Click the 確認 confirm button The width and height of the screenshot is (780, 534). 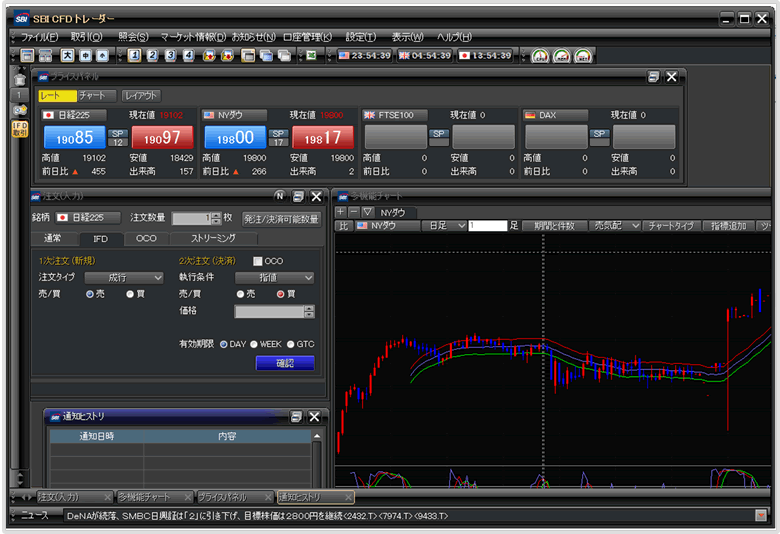(285, 363)
